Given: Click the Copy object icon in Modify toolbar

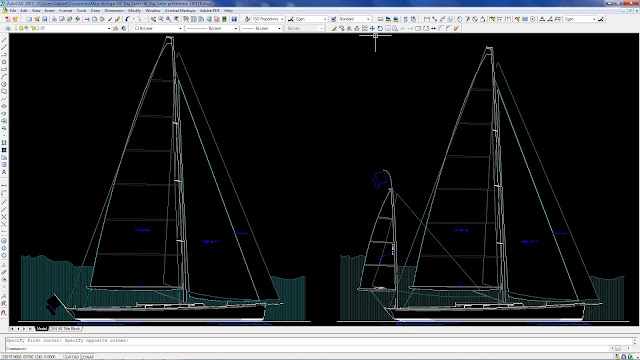Looking at the screenshot, I should pyautogui.click(x=342, y=28).
